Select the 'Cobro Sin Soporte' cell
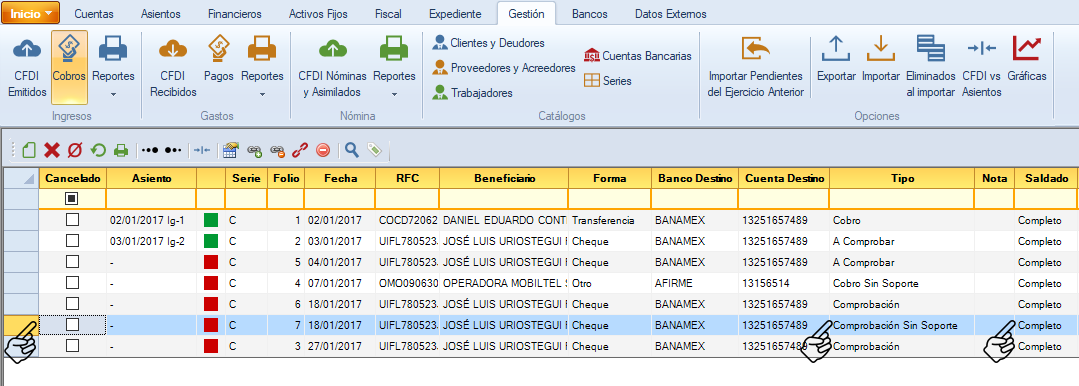The image size is (1079, 386). 901,283
